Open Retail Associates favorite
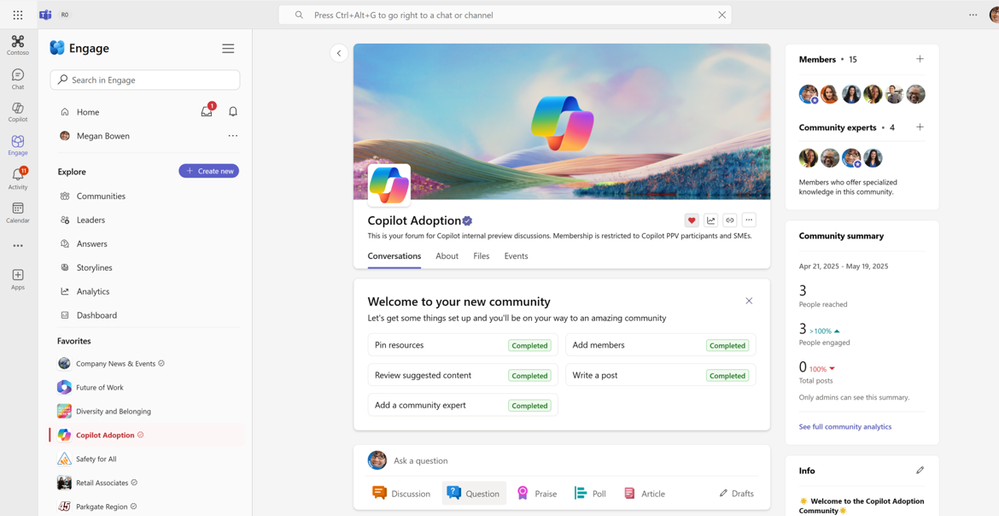The image size is (999, 516). click(x=102, y=483)
